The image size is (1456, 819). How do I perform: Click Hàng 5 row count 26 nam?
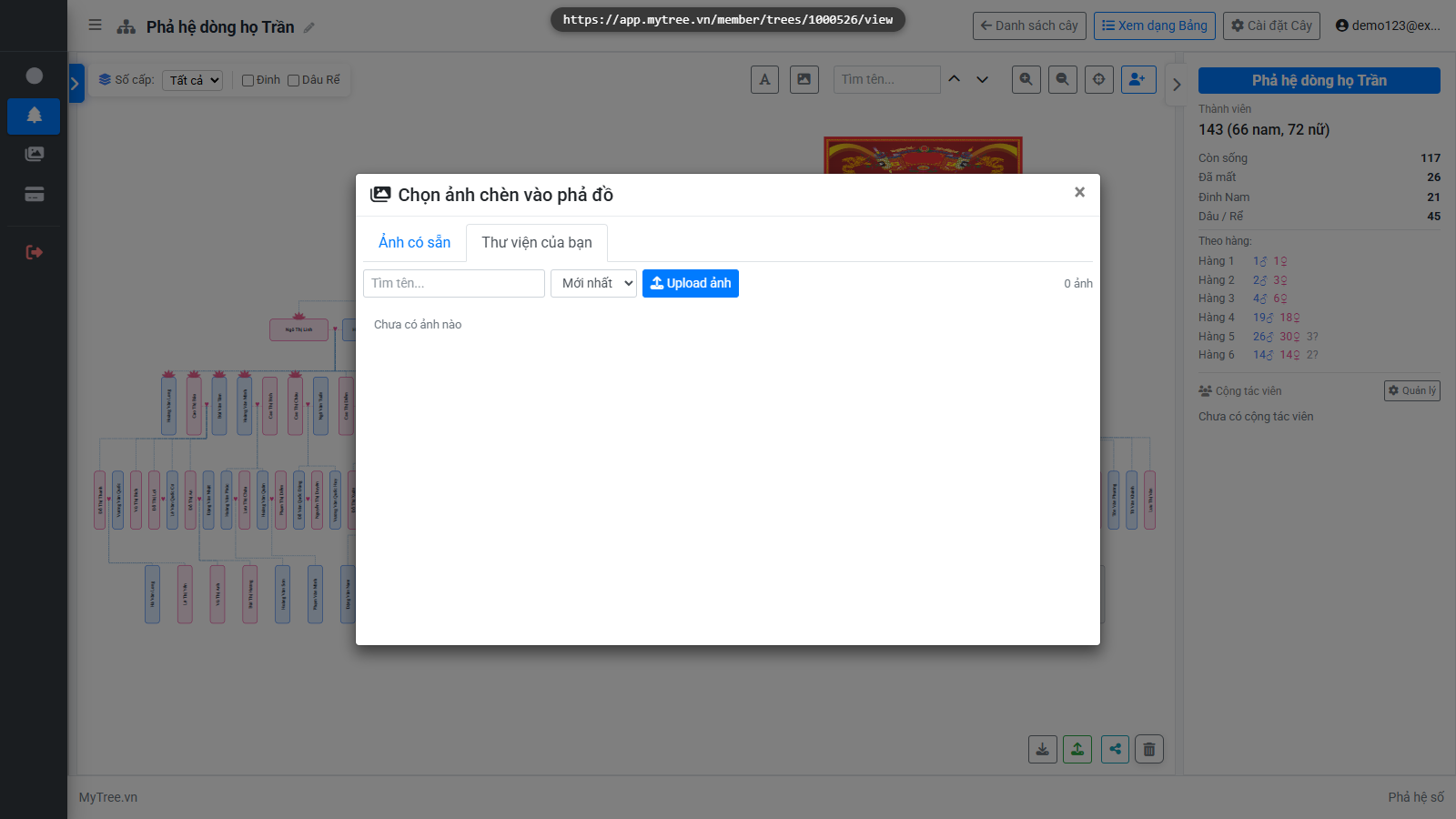(x=1263, y=336)
